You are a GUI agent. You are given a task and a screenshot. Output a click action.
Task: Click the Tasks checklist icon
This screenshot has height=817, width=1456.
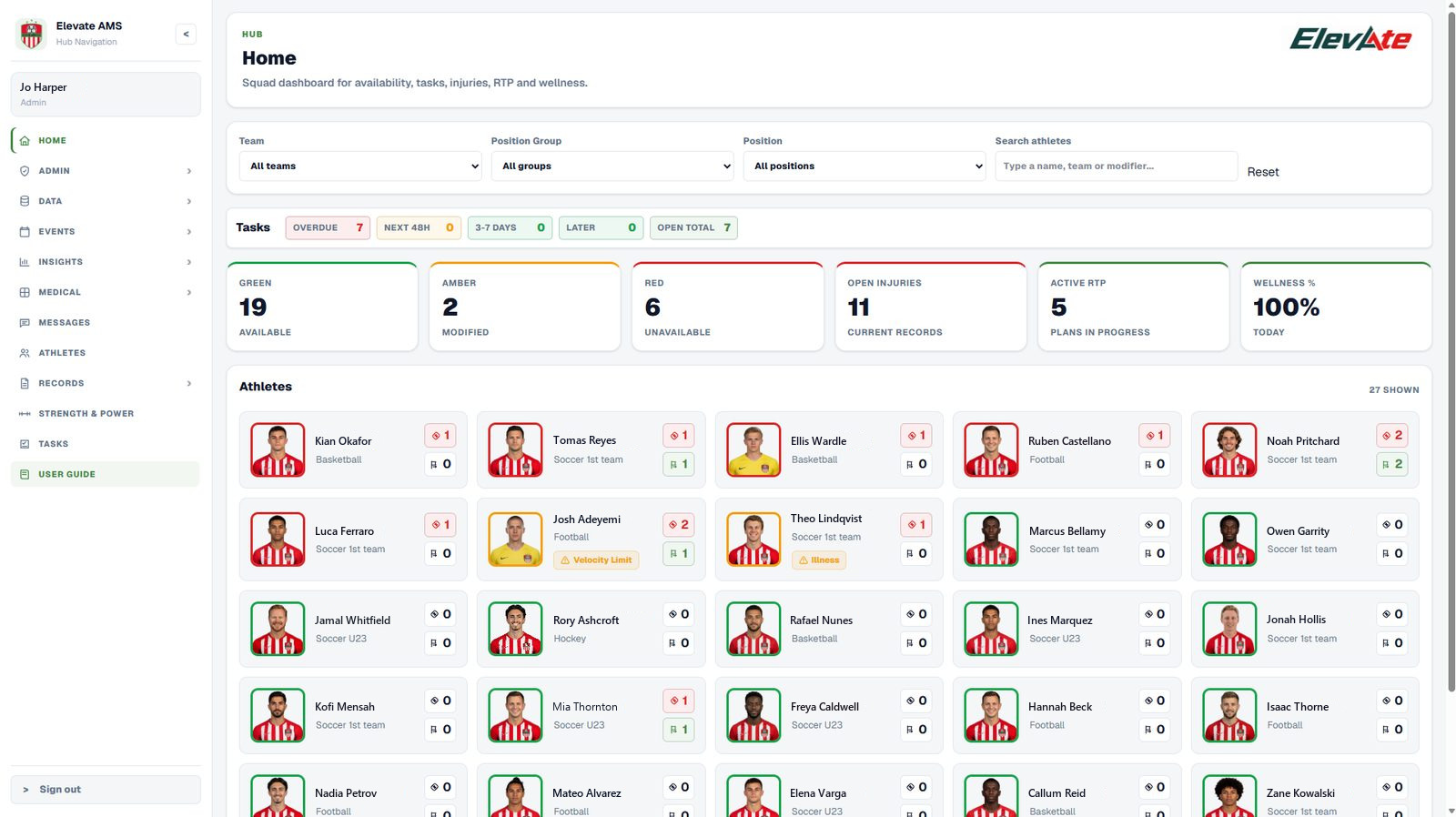25,444
